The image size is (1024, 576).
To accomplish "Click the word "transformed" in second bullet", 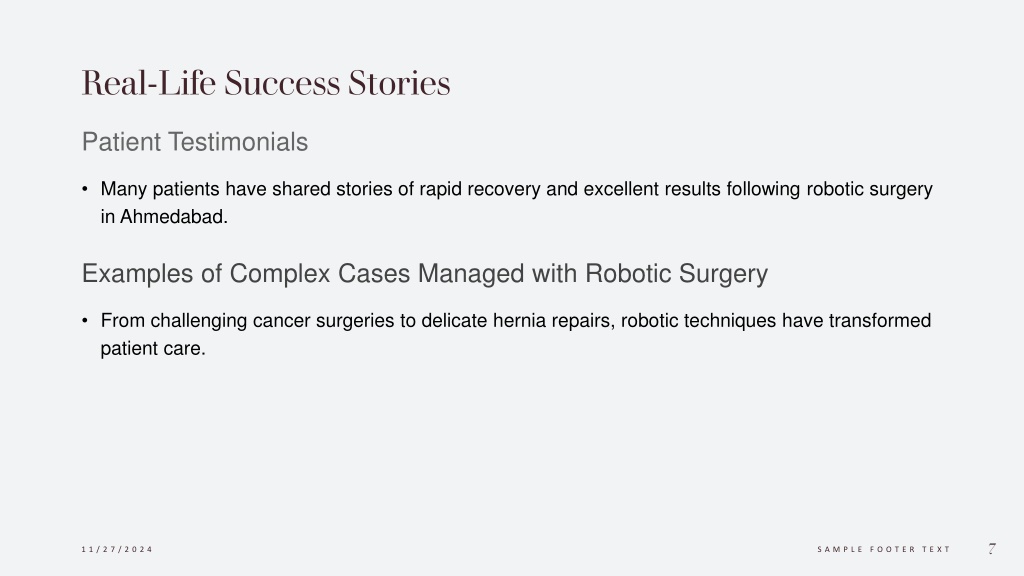I will (880, 321).
